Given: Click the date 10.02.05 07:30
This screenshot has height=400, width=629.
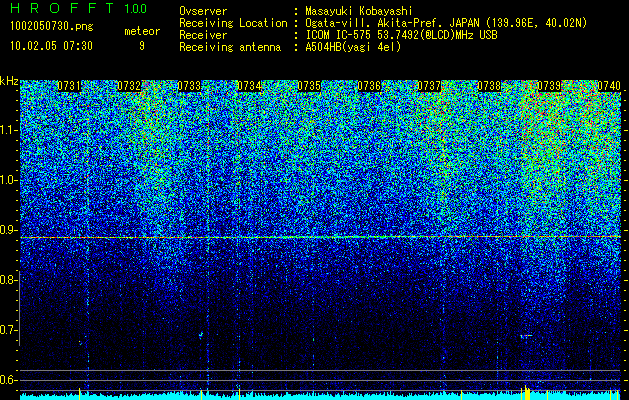Looking at the screenshot, I should point(51,46).
